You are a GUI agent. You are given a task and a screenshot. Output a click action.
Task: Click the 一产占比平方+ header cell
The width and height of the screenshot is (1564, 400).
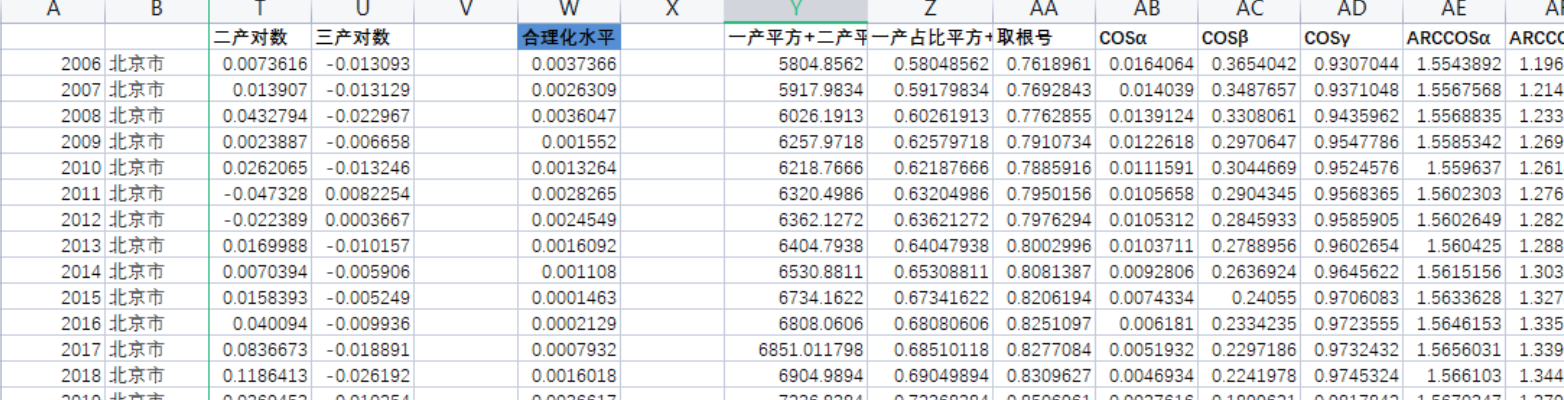point(931,38)
